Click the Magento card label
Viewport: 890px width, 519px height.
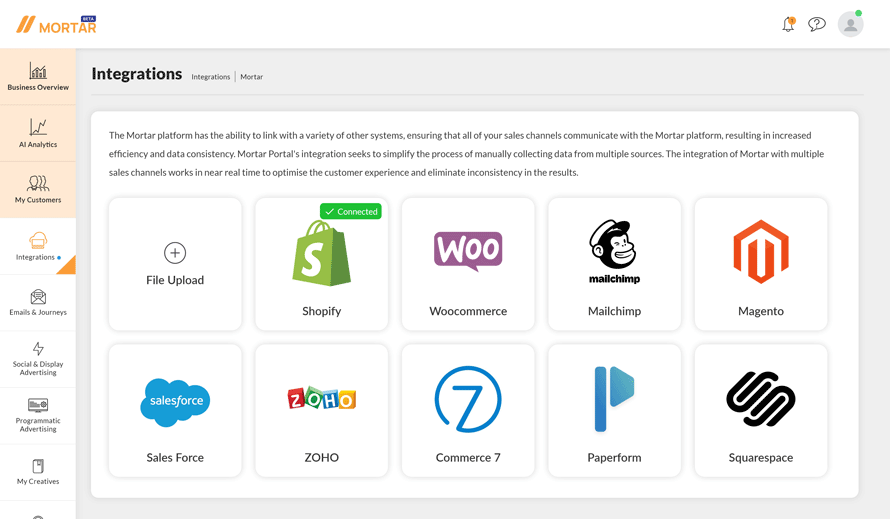tap(761, 311)
